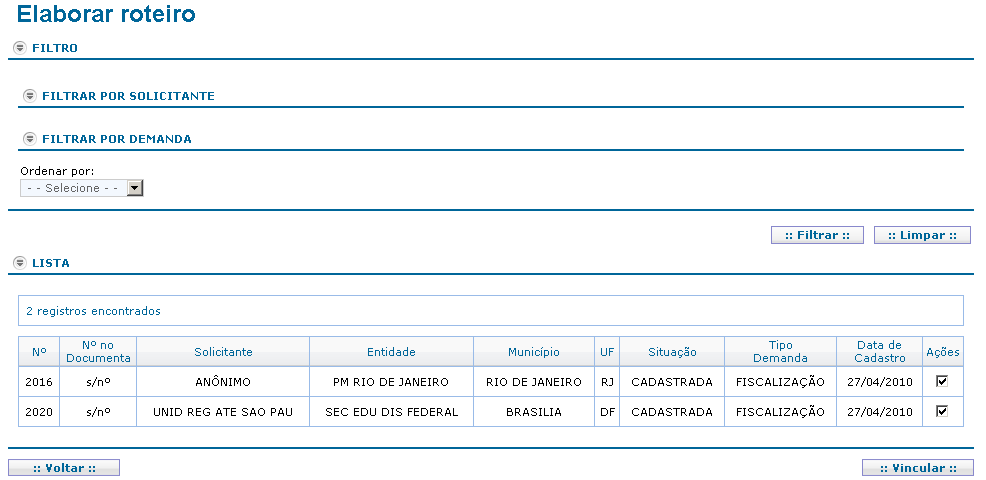Sort by Tipo Demanda column header
Screen dimensions: 986x480
(x=780, y=352)
